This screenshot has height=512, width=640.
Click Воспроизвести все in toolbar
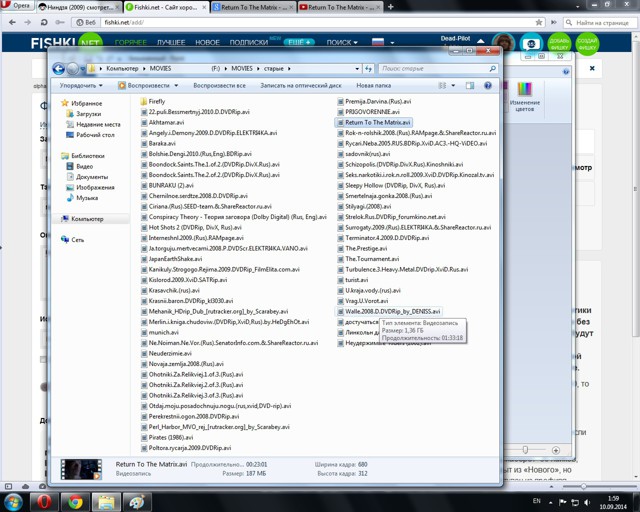220,86
